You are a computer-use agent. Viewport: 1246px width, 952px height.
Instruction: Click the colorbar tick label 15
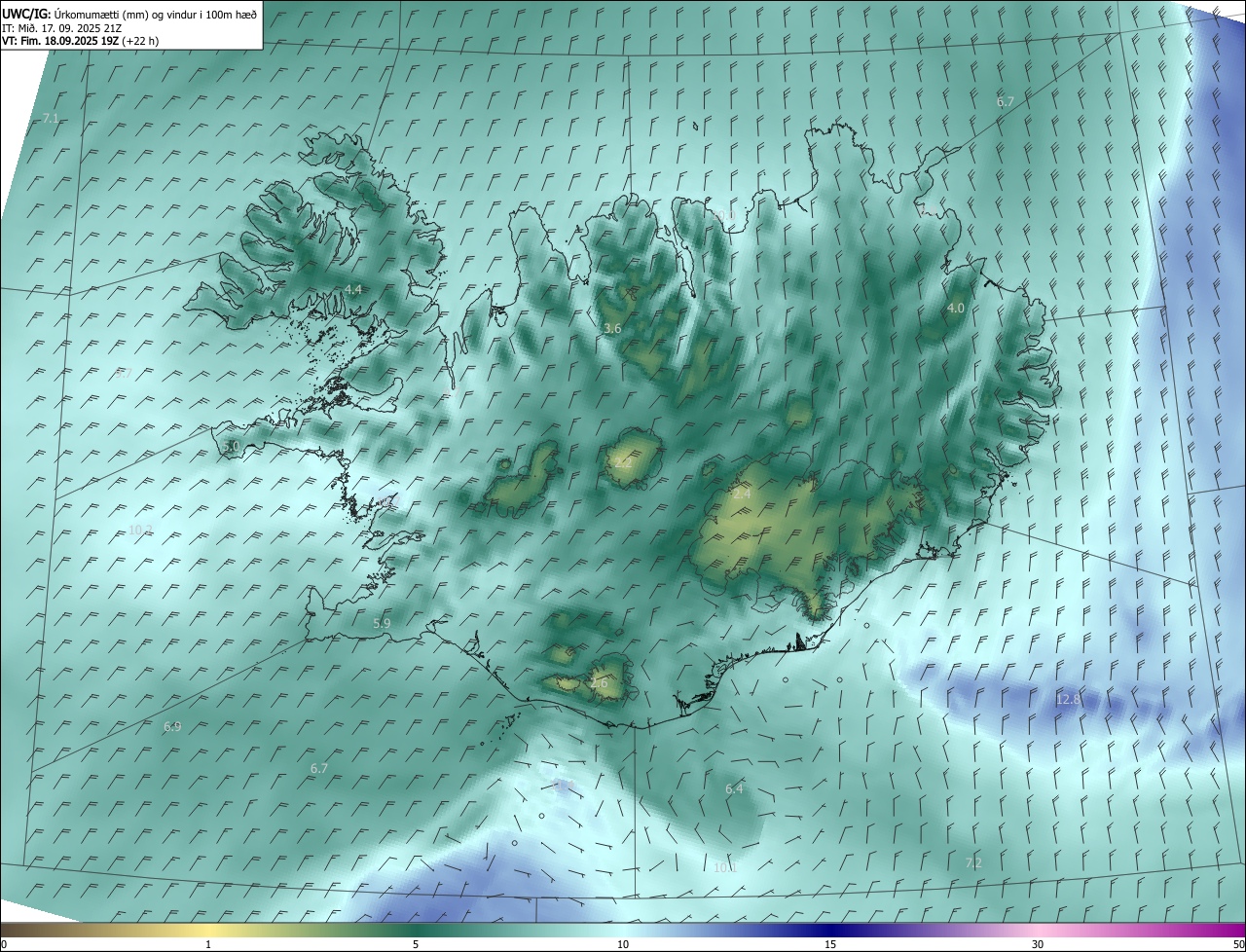point(830,944)
